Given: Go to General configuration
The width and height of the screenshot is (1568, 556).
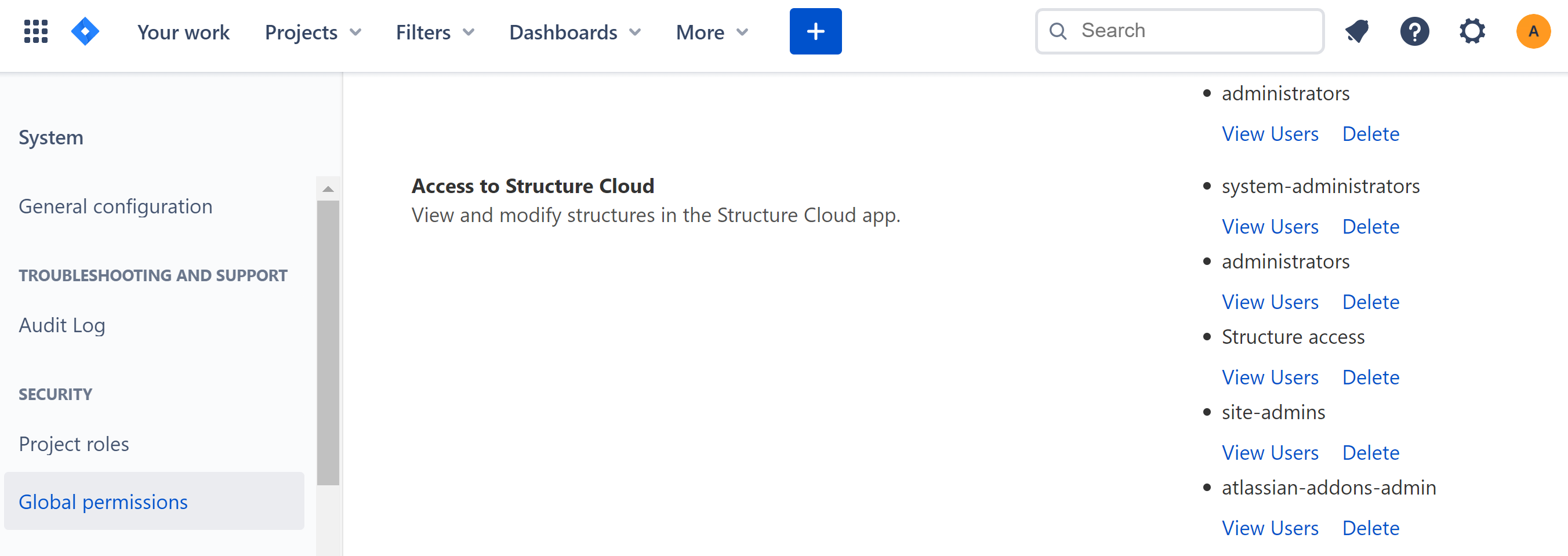Looking at the screenshot, I should coord(115,206).
